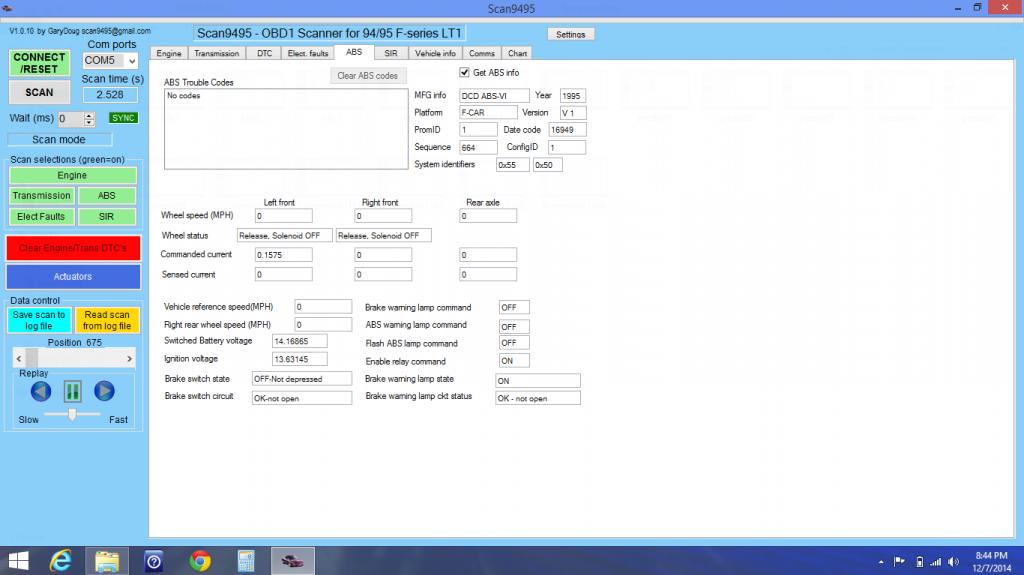1024x575 pixels.
Task: Click the CONNECT /RESET button
Action: 39,63
